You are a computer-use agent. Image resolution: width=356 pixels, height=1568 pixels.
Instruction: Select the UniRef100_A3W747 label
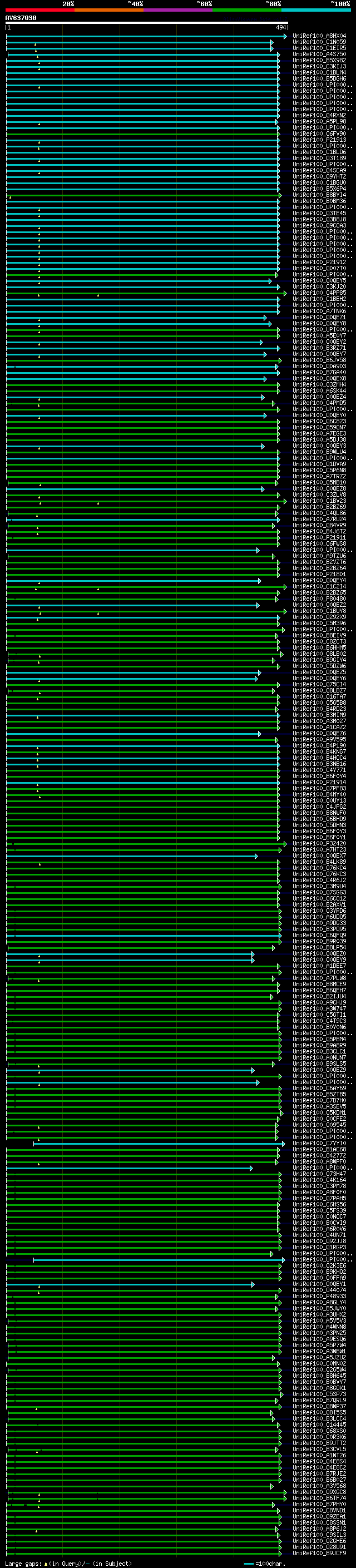pos(319,1009)
